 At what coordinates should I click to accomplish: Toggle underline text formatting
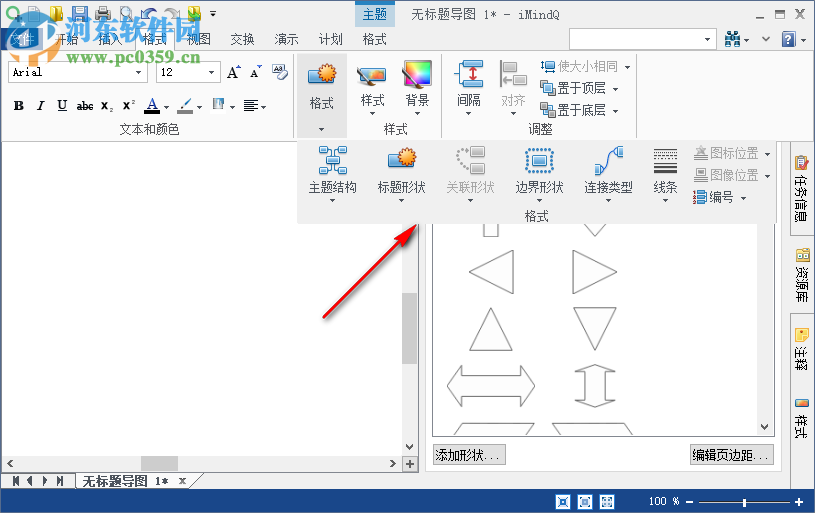[x=62, y=106]
